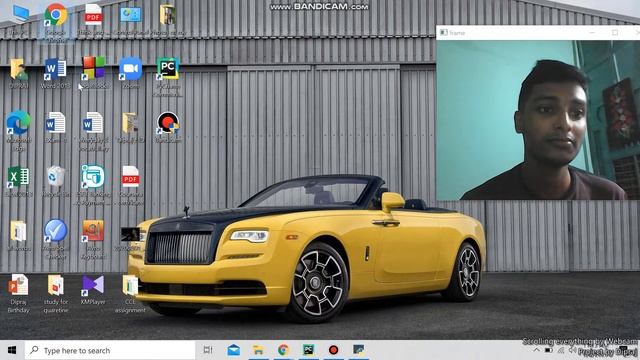The height and width of the screenshot is (360, 640).
Task: Open the user folder with person icon
Action: [18, 73]
